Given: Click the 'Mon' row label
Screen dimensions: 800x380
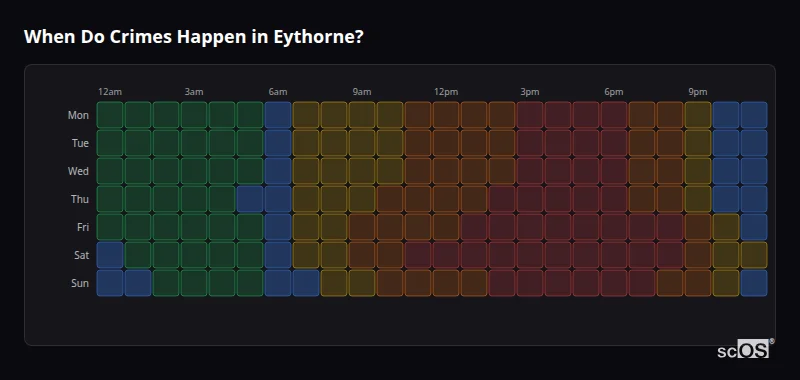Looking at the screenshot, I should [78, 115].
